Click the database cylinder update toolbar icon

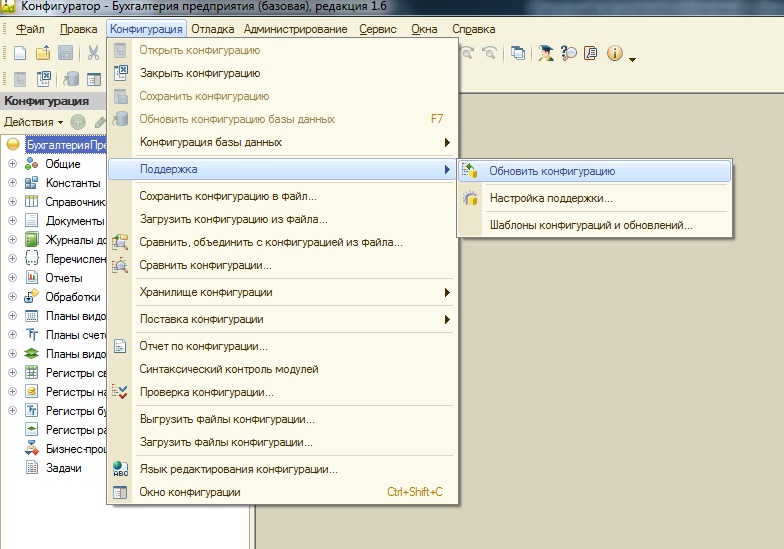(71, 78)
